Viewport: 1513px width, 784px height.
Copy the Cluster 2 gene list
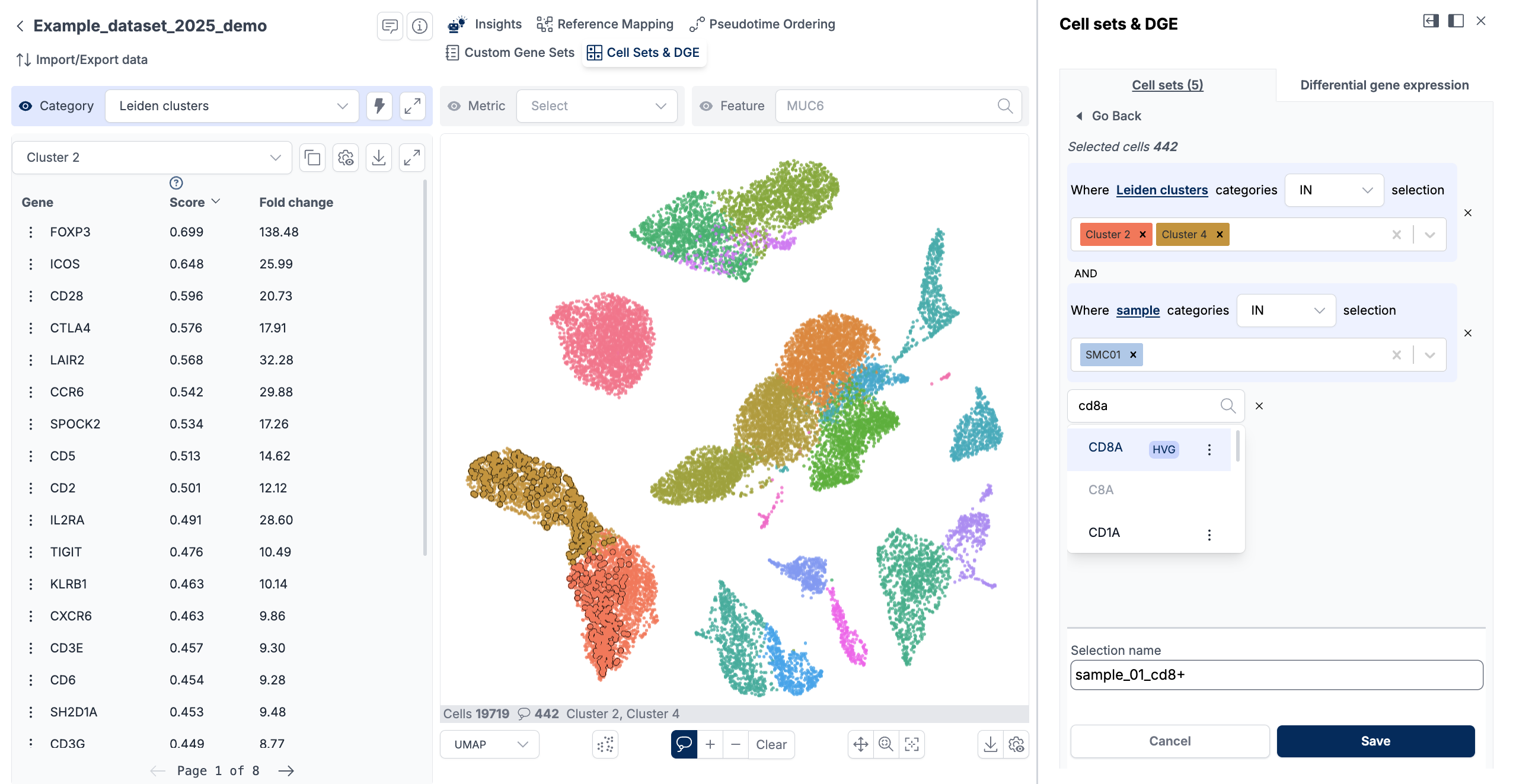pyautogui.click(x=312, y=157)
